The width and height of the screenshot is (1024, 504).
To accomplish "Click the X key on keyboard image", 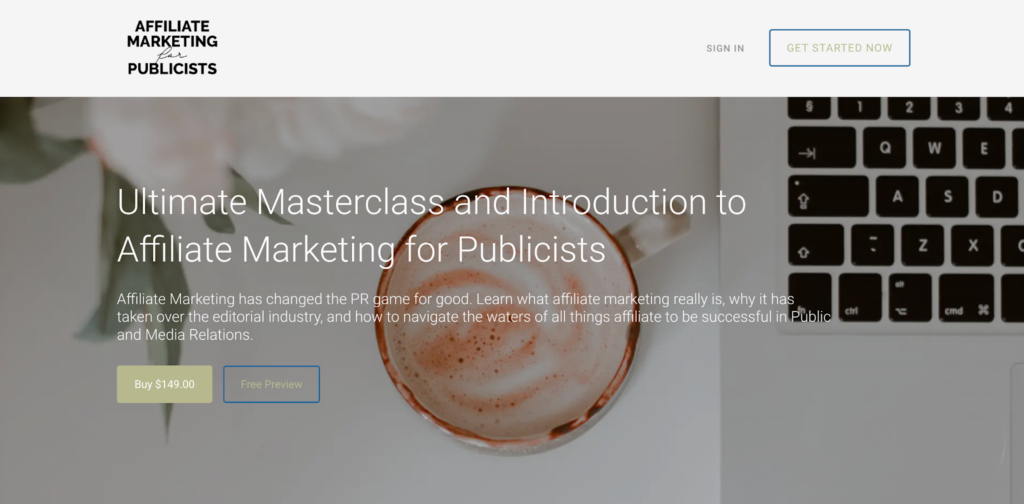I will [972, 245].
